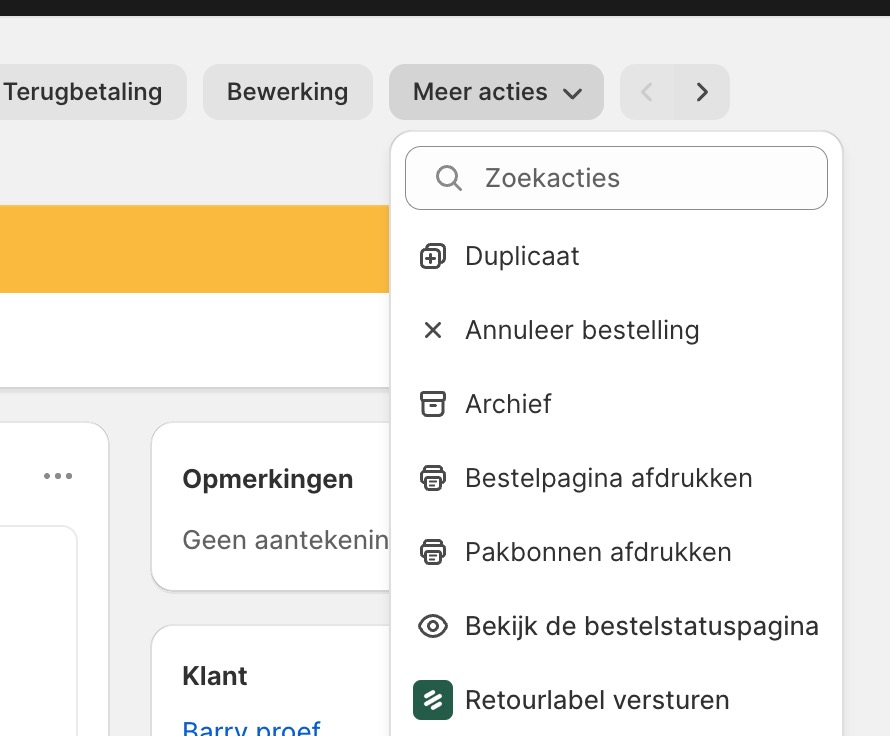Click the Duplicaat copy icon

pyautogui.click(x=432, y=256)
